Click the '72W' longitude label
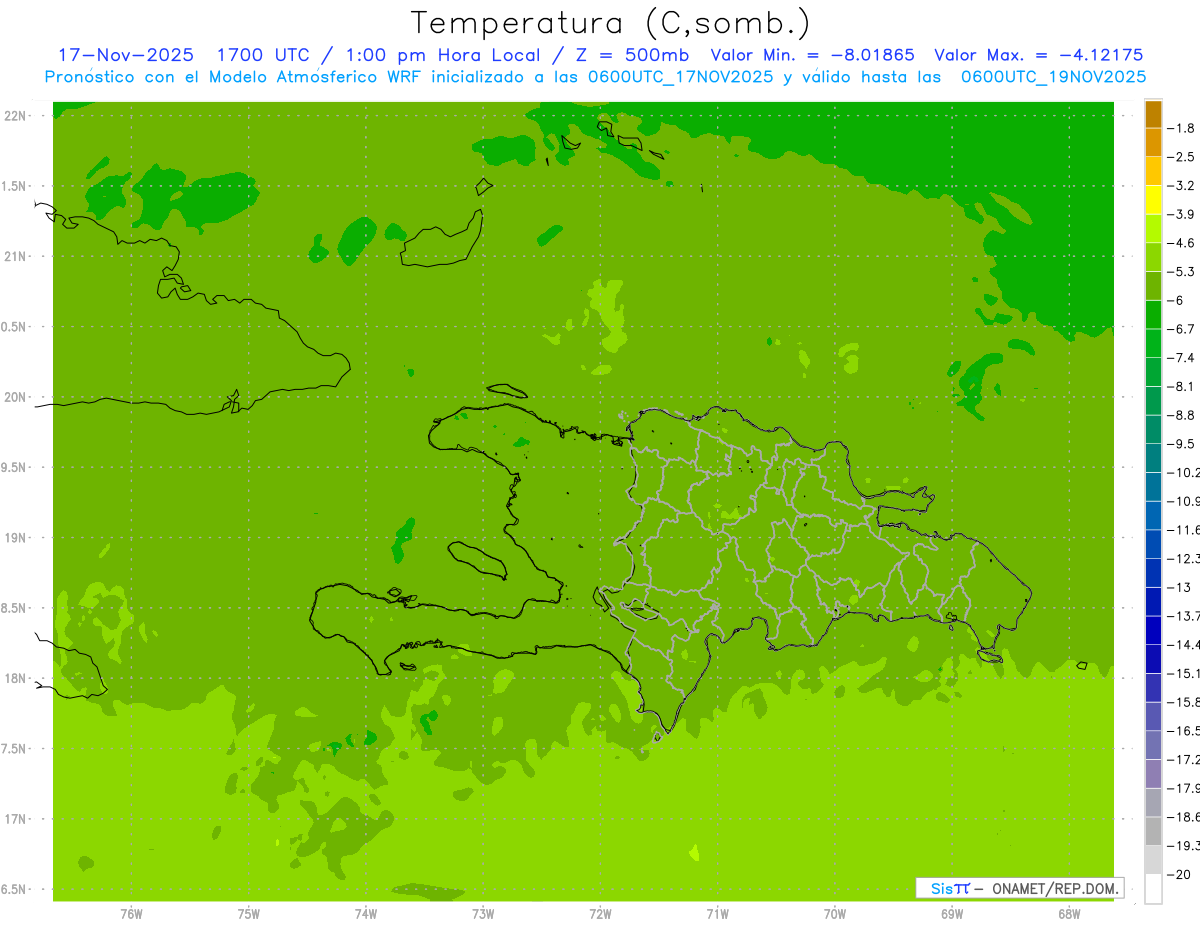The width and height of the screenshot is (1200, 927). pyautogui.click(x=600, y=914)
